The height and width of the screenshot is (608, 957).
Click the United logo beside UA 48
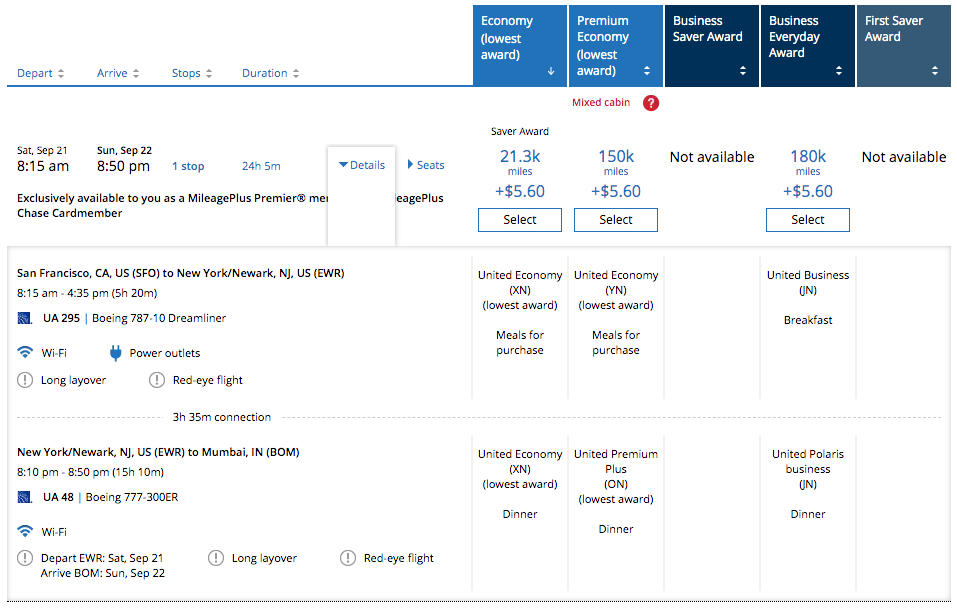(x=25, y=497)
